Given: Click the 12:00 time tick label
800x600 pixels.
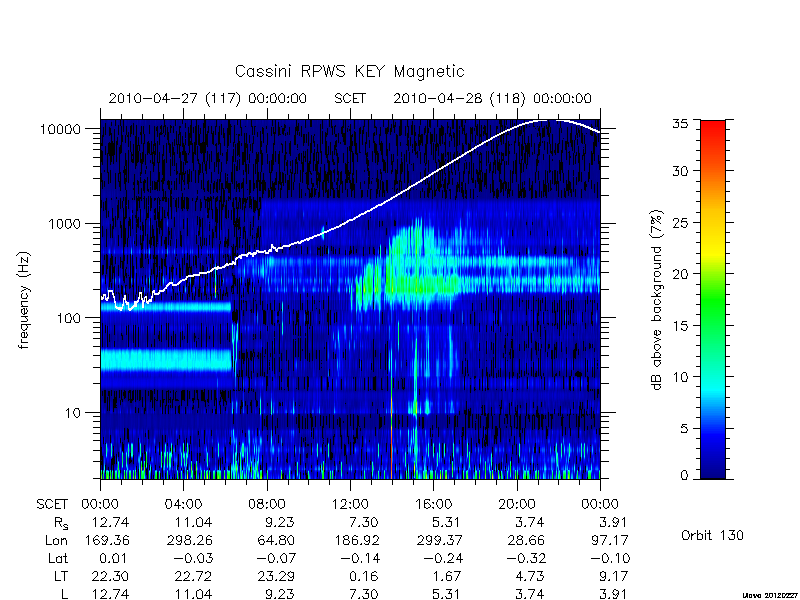Looking at the screenshot, I should coord(350,504).
